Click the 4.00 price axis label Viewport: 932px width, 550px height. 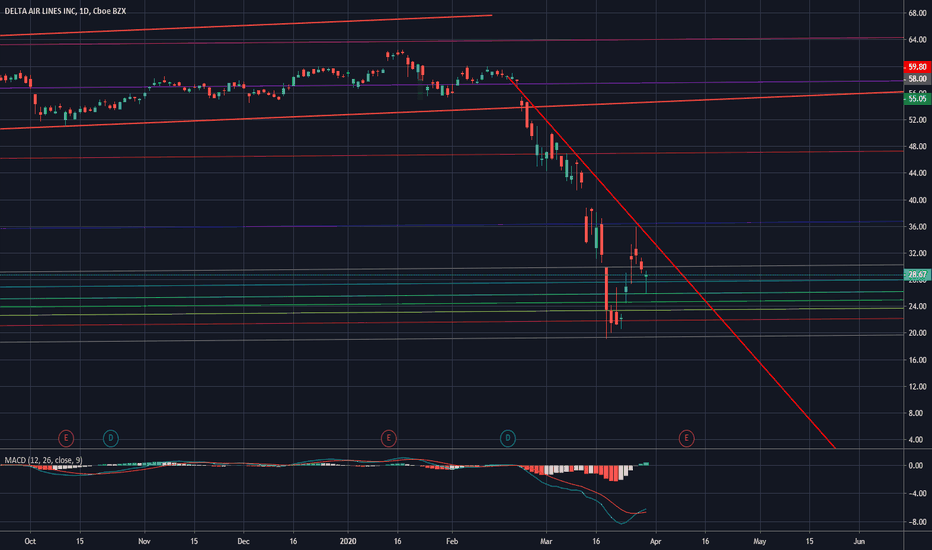click(x=917, y=439)
